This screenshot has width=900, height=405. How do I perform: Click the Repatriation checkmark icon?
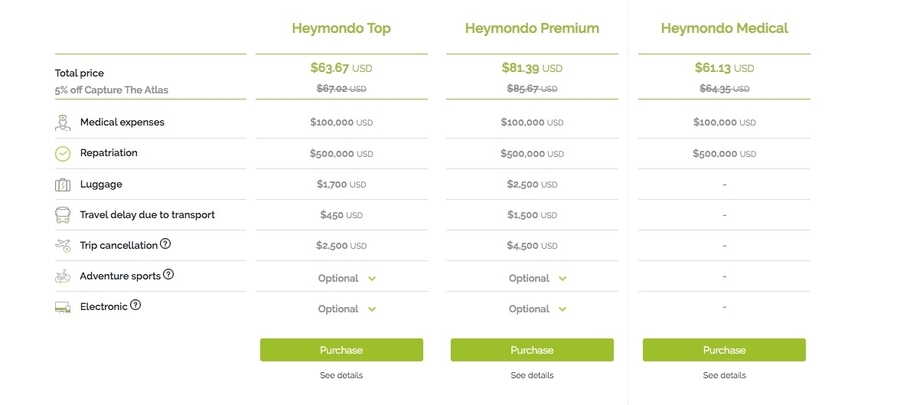tap(63, 154)
